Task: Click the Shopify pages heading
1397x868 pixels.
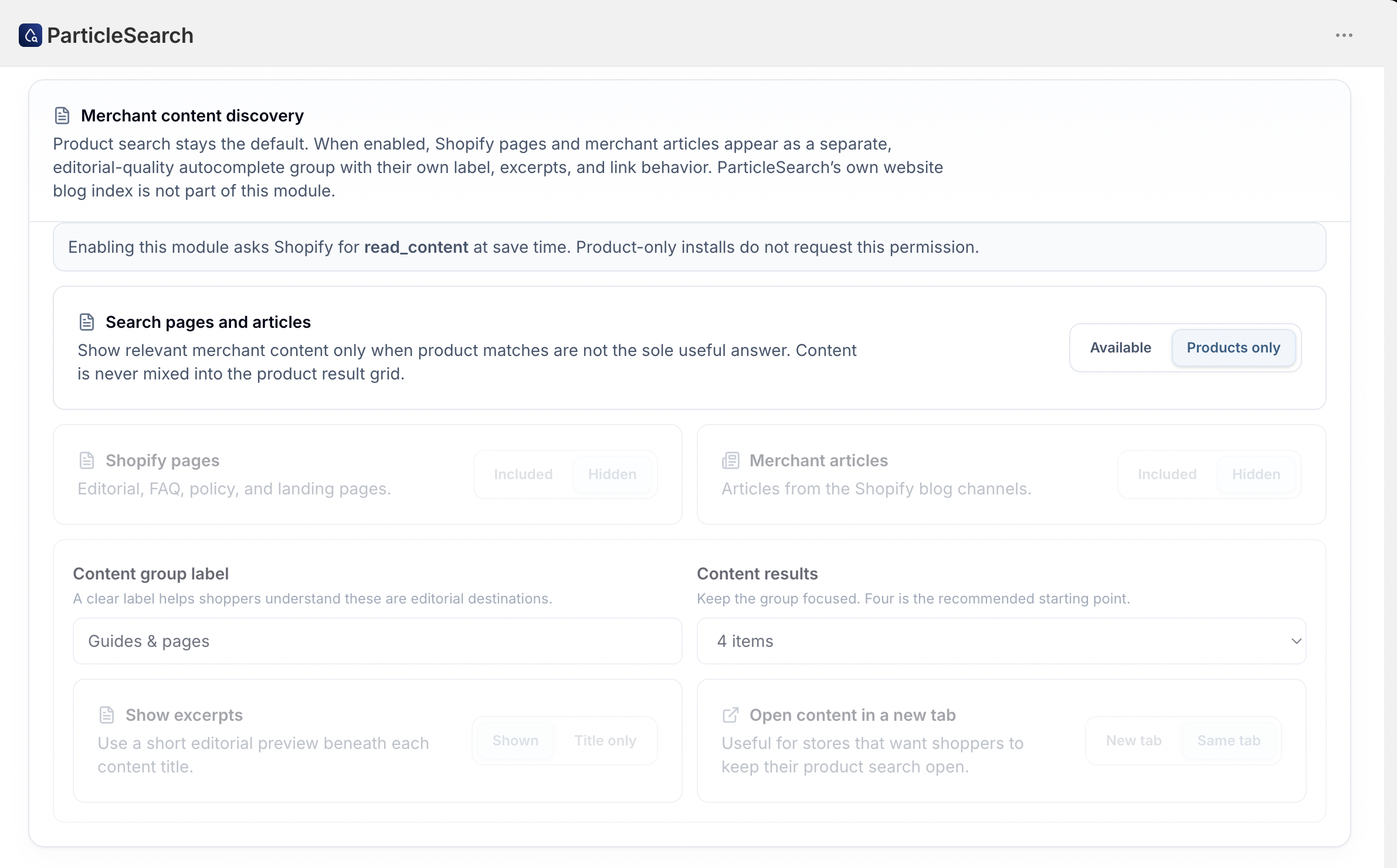Action: pos(162,460)
